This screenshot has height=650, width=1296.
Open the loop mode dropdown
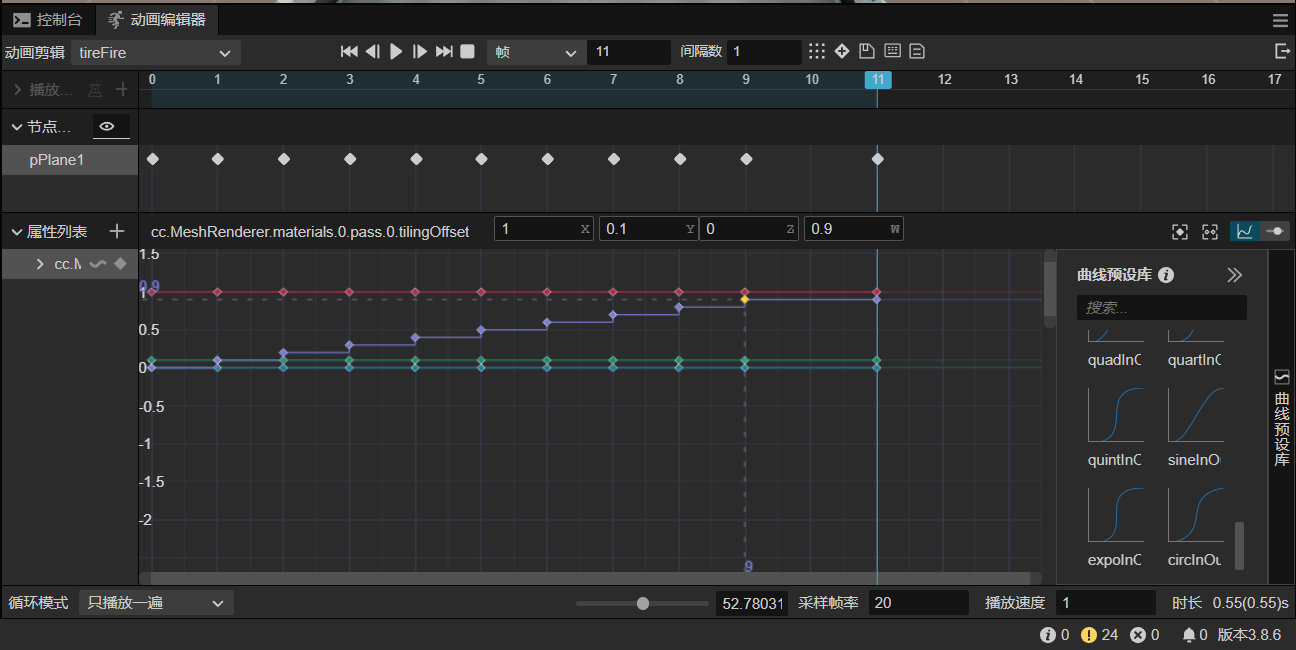pos(155,603)
